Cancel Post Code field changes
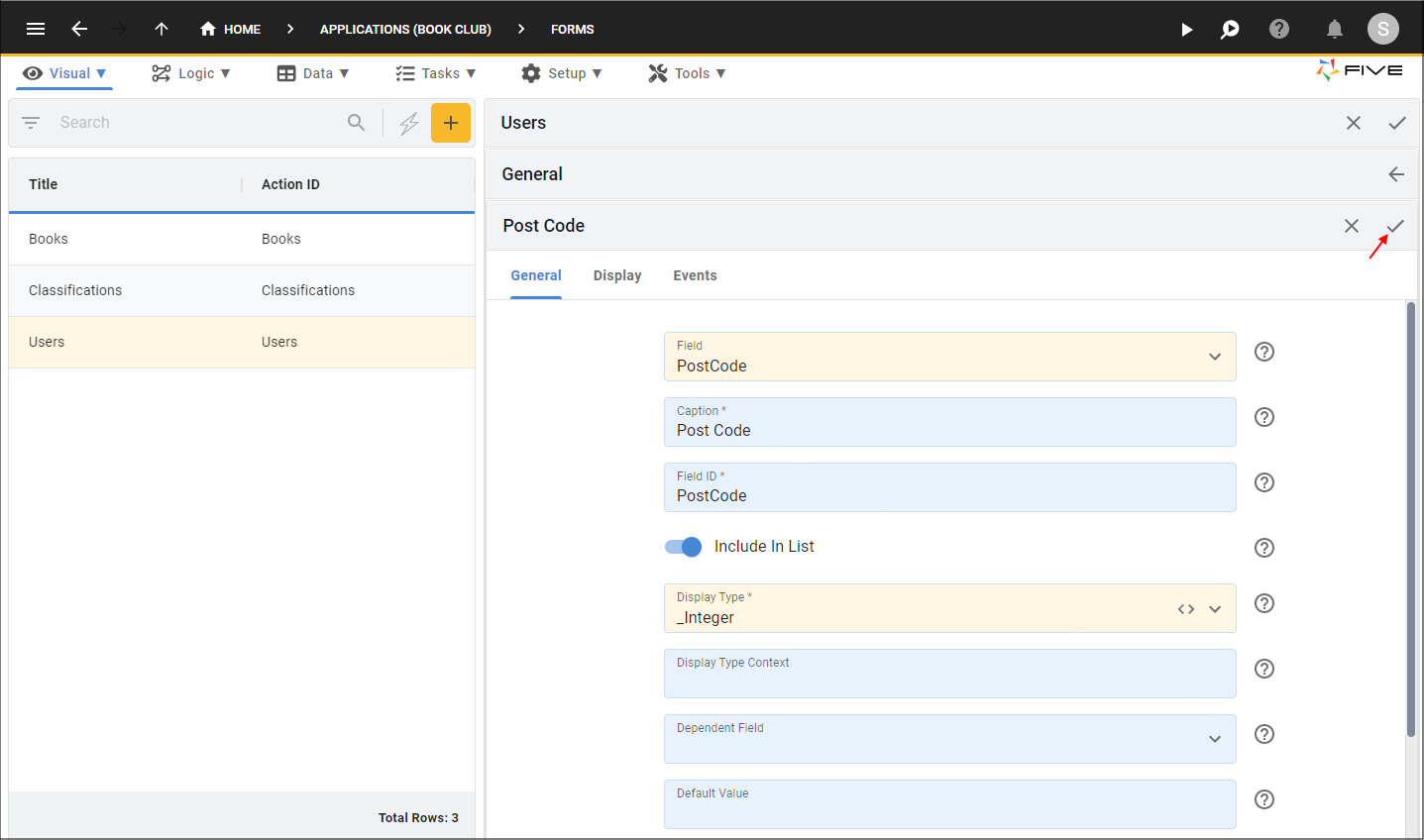Viewport: 1424px width, 840px height. point(1352,226)
